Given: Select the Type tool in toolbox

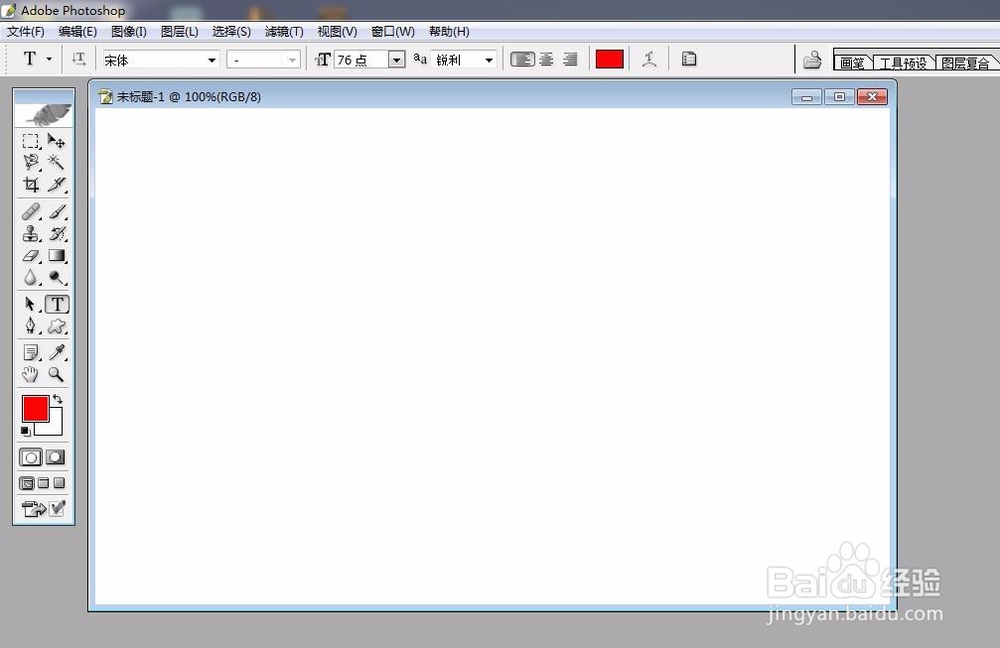Looking at the screenshot, I should tap(57, 304).
